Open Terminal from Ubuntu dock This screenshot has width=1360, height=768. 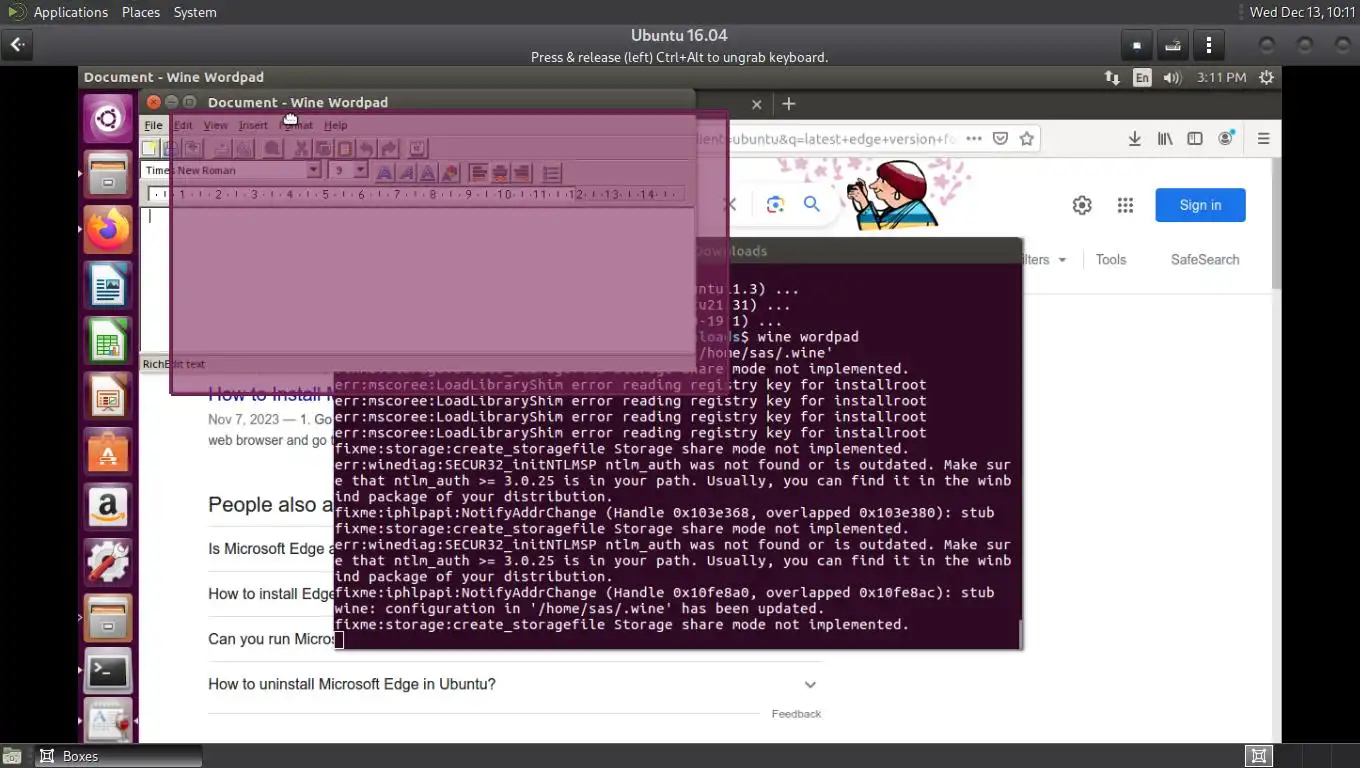coord(108,673)
